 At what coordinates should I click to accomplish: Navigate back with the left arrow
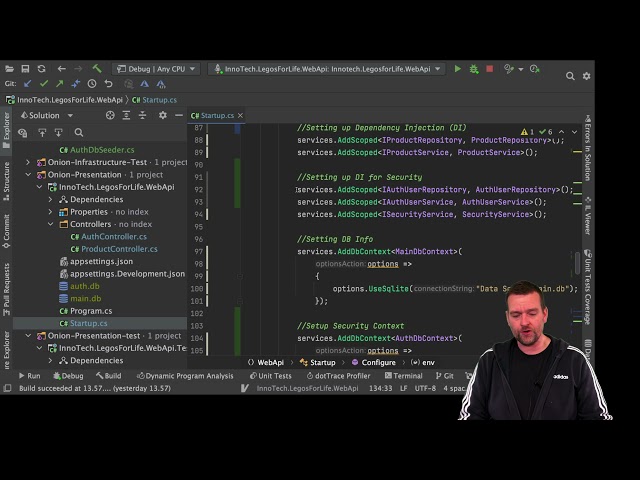click(x=62, y=69)
